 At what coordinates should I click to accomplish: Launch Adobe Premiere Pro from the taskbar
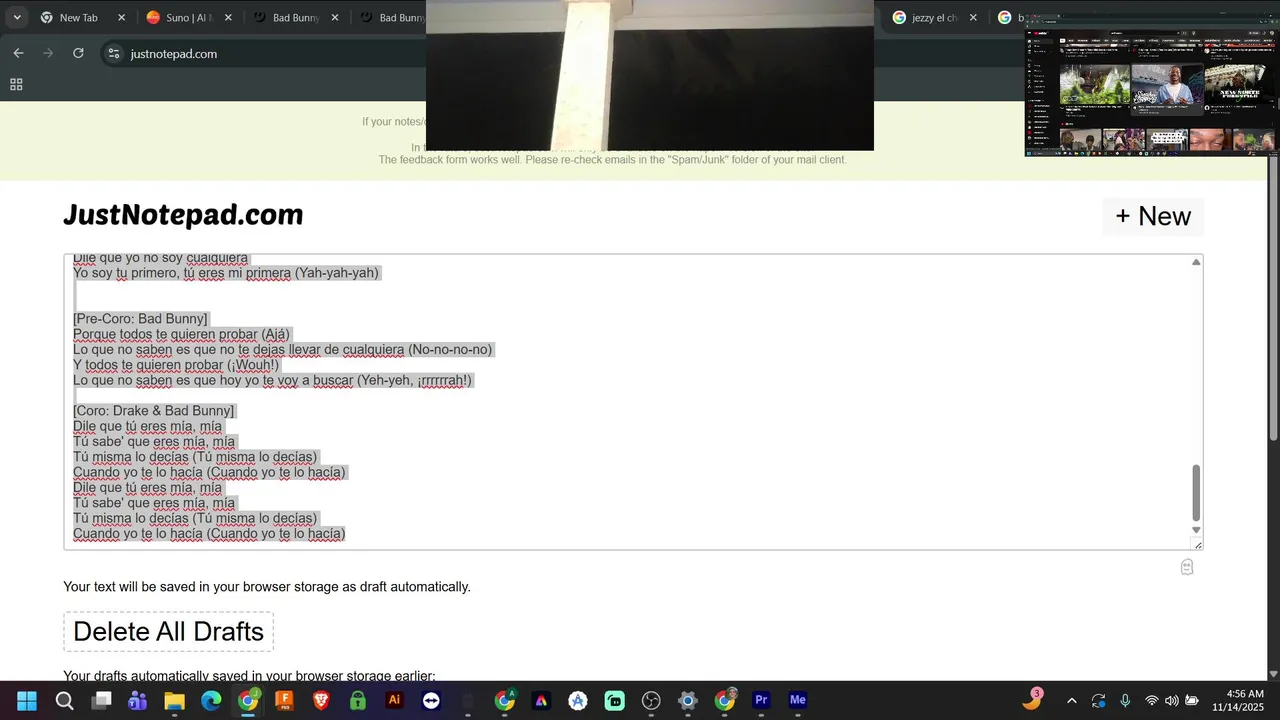(x=761, y=700)
